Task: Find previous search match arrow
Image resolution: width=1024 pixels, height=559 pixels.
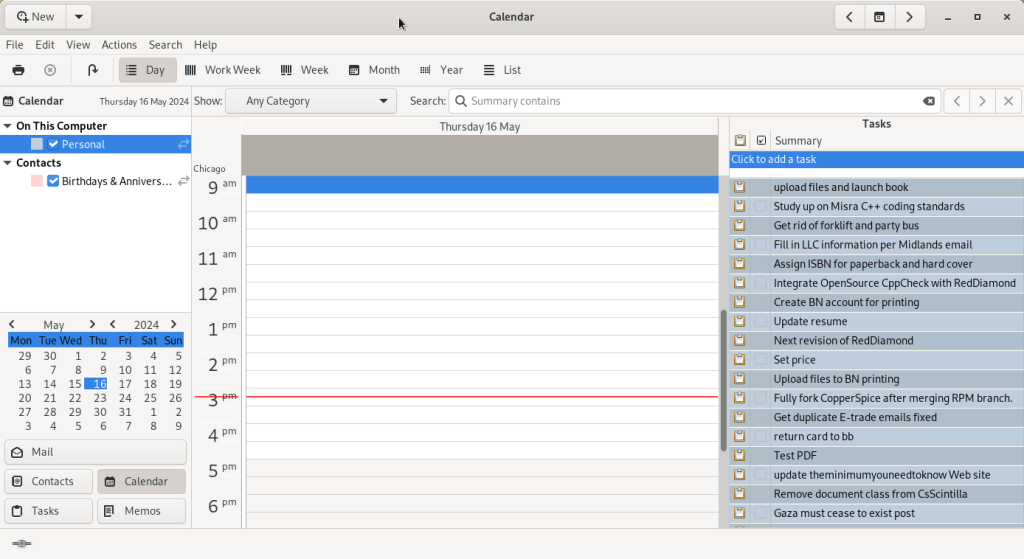Action: click(x=957, y=101)
